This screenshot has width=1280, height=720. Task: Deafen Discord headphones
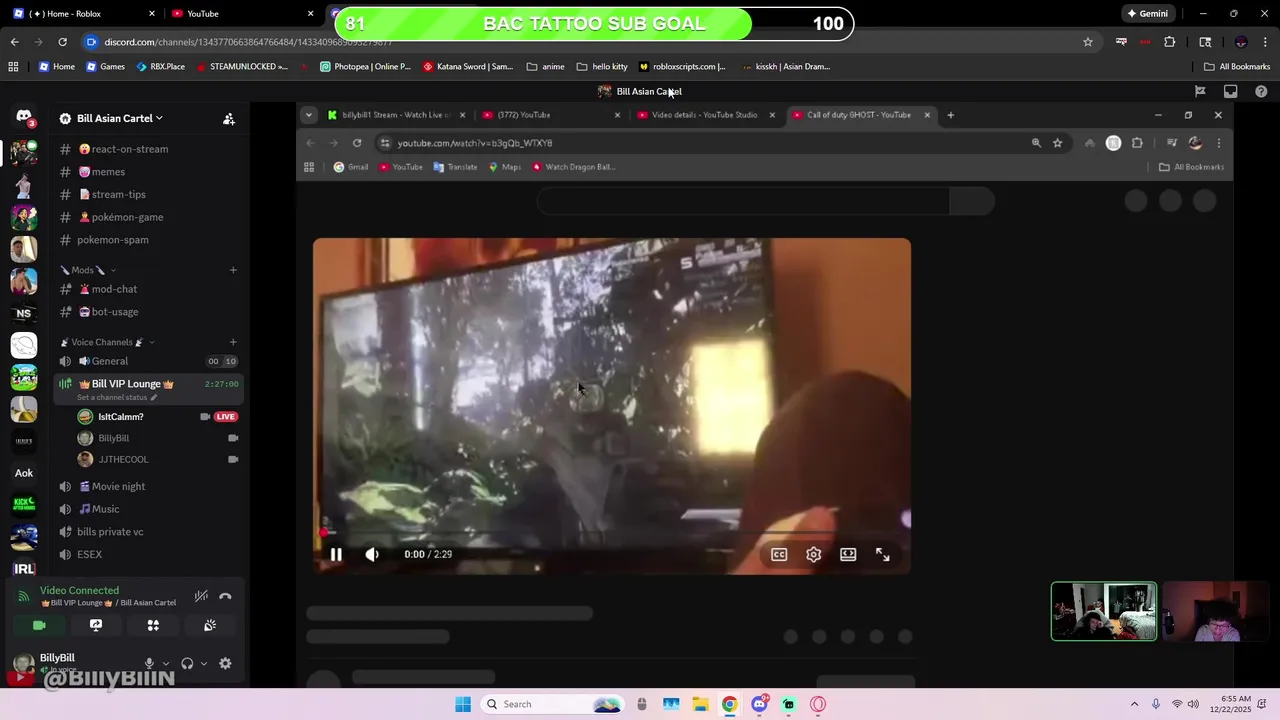coord(187,663)
